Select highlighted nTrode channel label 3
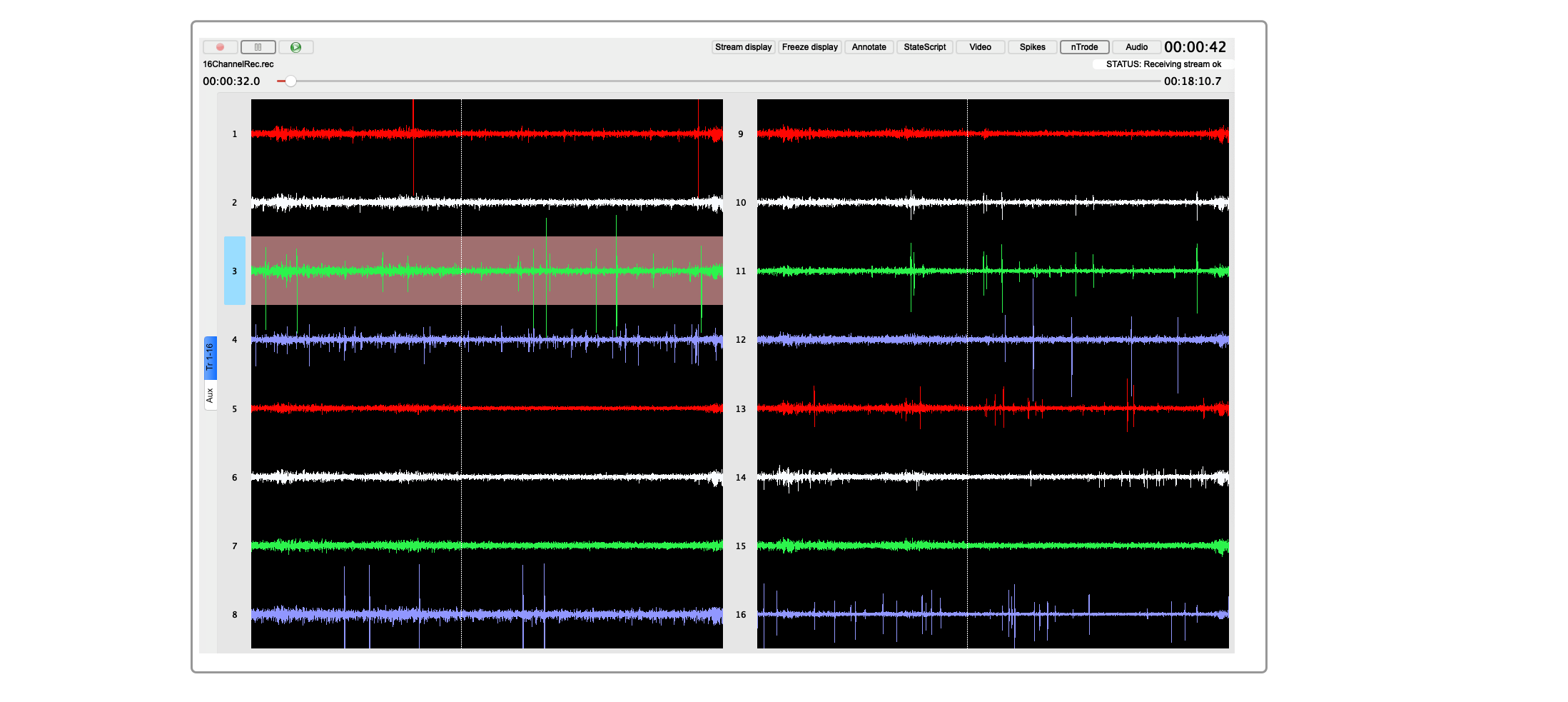 (234, 271)
